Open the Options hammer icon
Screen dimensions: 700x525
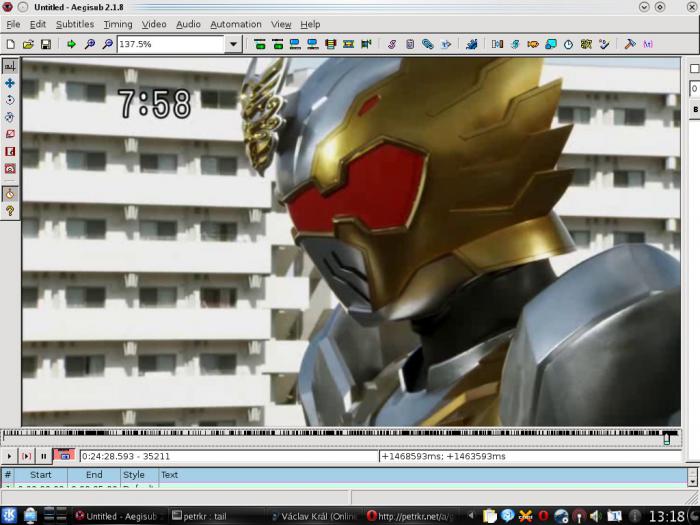tap(630, 44)
